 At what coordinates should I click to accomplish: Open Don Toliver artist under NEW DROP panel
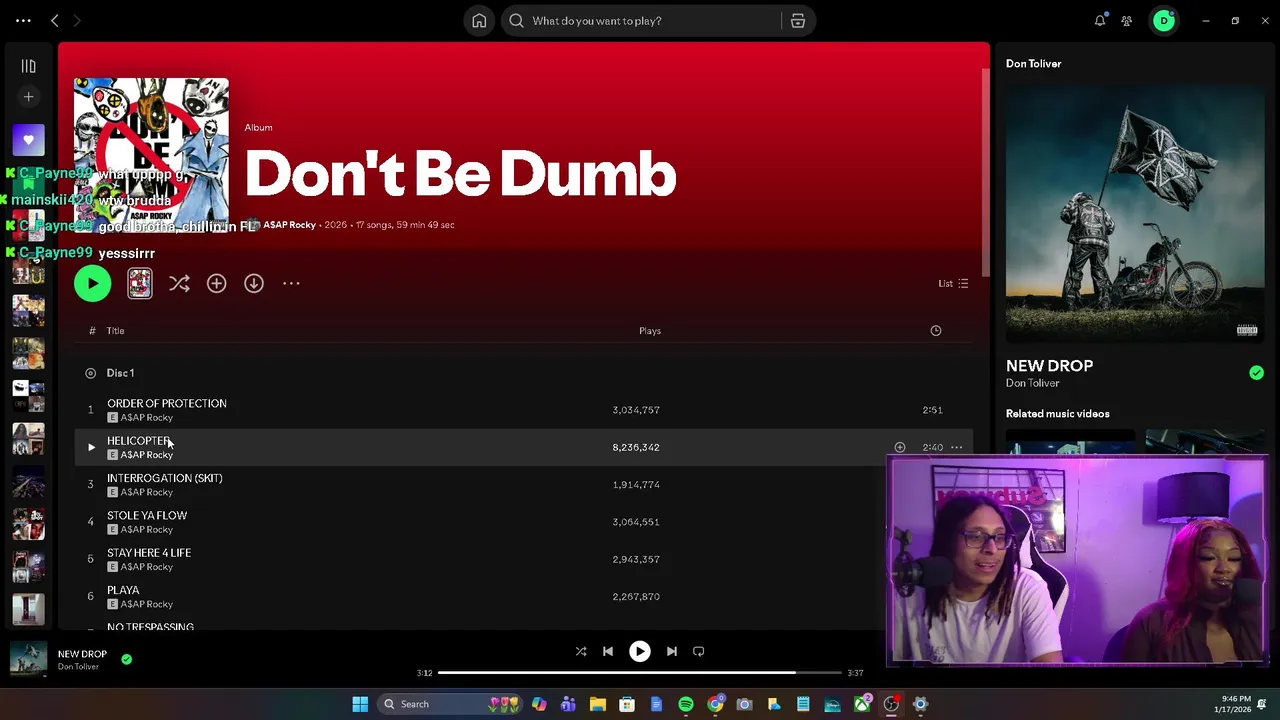pos(1032,383)
